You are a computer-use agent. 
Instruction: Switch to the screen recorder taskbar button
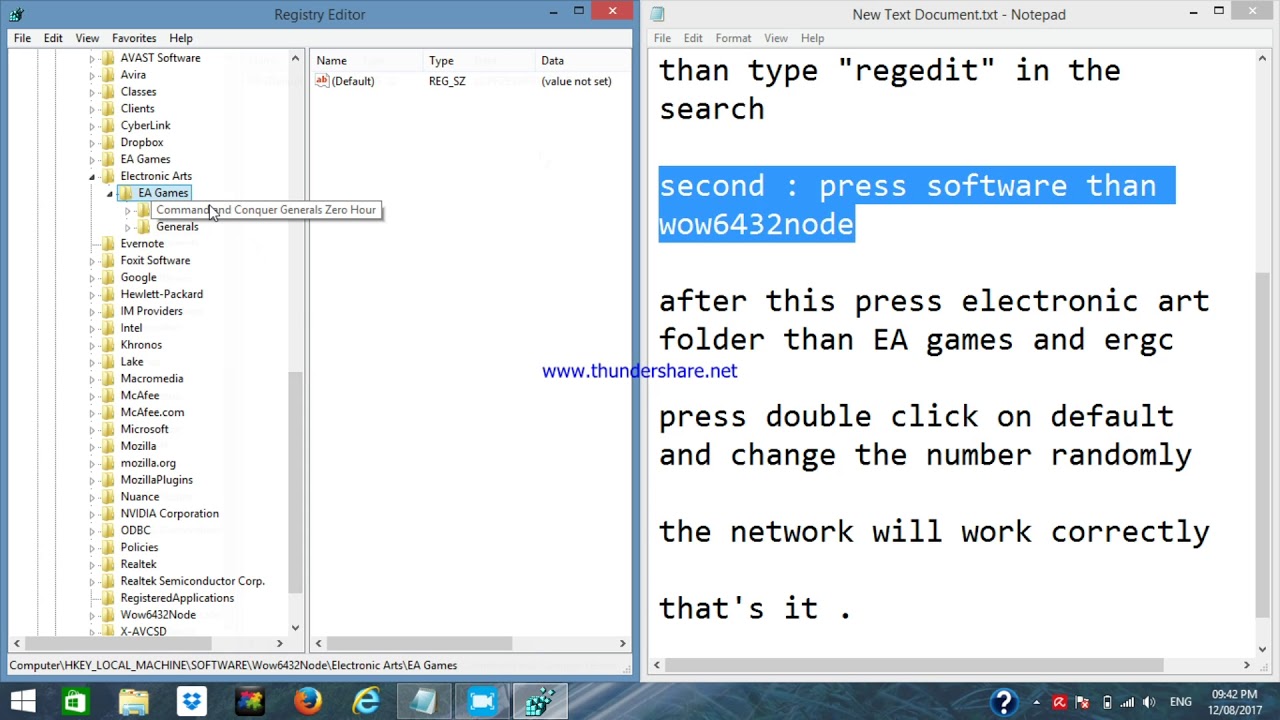[482, 702]
